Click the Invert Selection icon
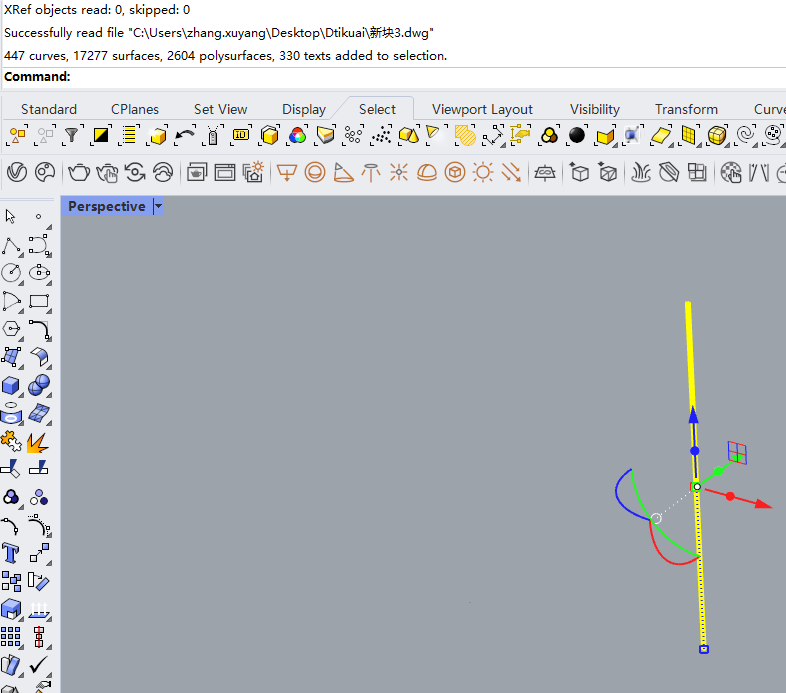This screenshot has height=693, width=786. click(101, 135)
